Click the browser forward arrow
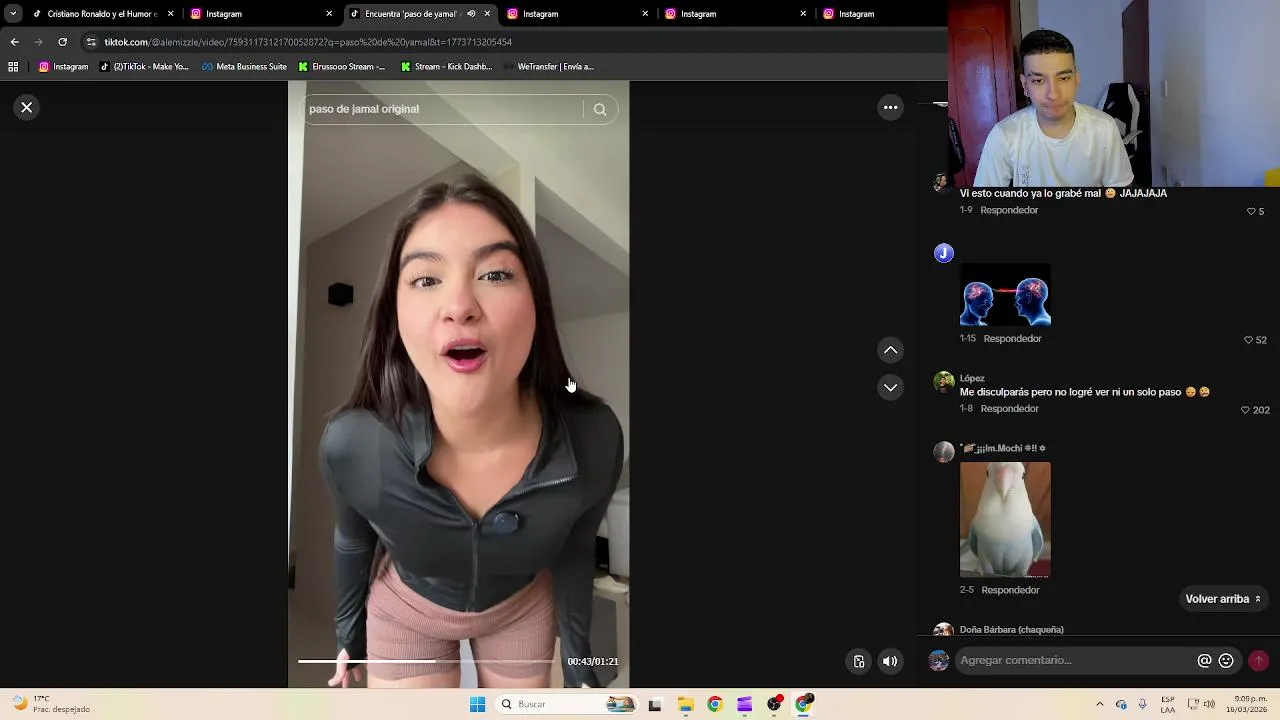1280x720 pixels. coord(38,42)
